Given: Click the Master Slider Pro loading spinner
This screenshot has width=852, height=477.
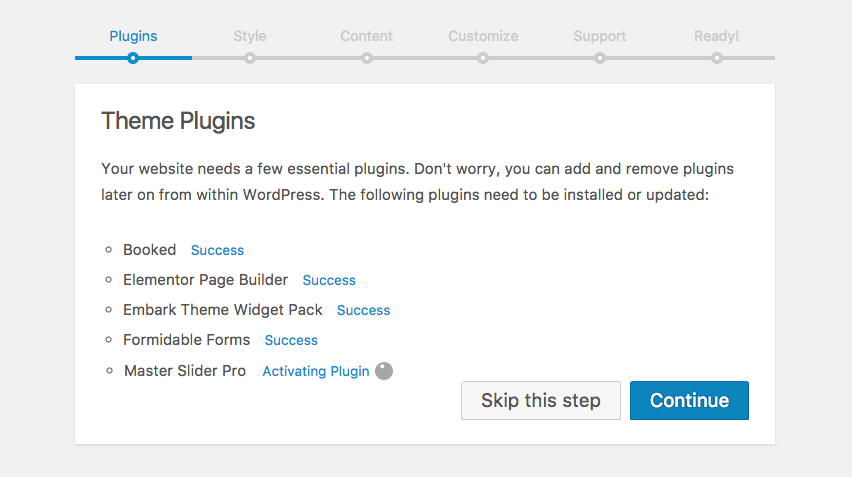Looking at the screenshot, I should [384, 371].
